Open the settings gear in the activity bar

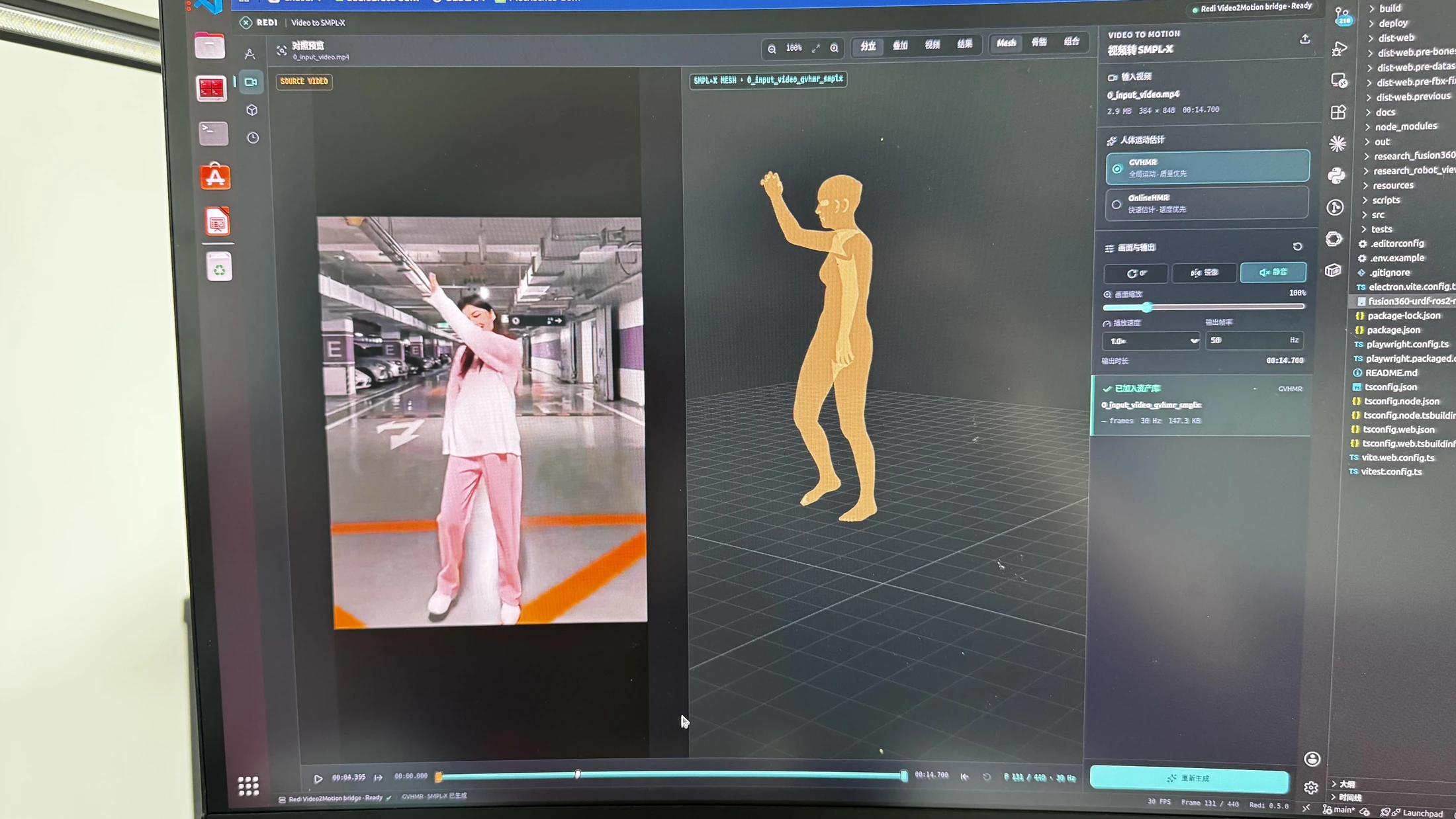pos(1310,787)
